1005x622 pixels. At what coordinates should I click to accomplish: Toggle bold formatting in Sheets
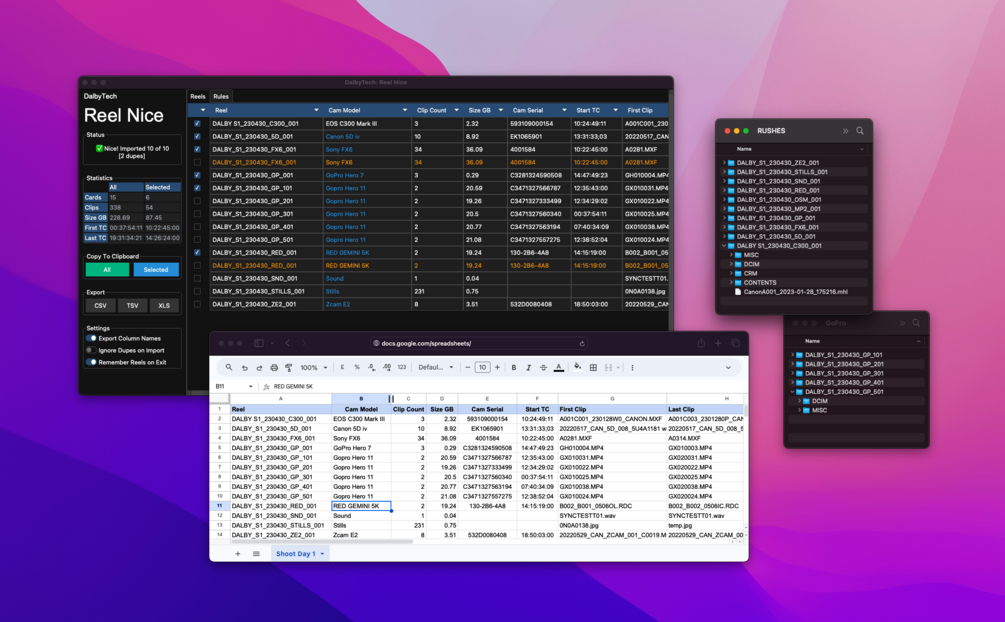[513, 367]
